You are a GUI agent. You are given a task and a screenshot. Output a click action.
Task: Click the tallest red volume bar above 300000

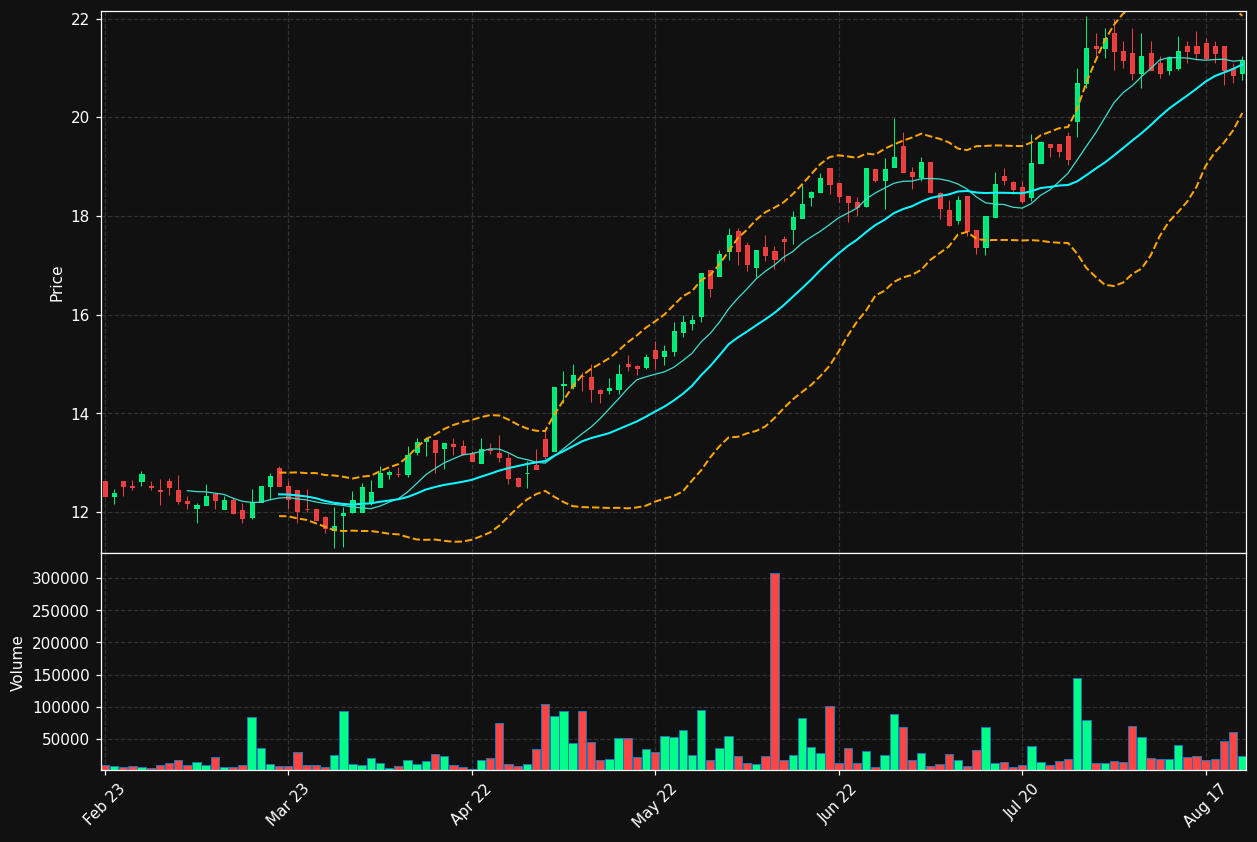pos(774,671)
